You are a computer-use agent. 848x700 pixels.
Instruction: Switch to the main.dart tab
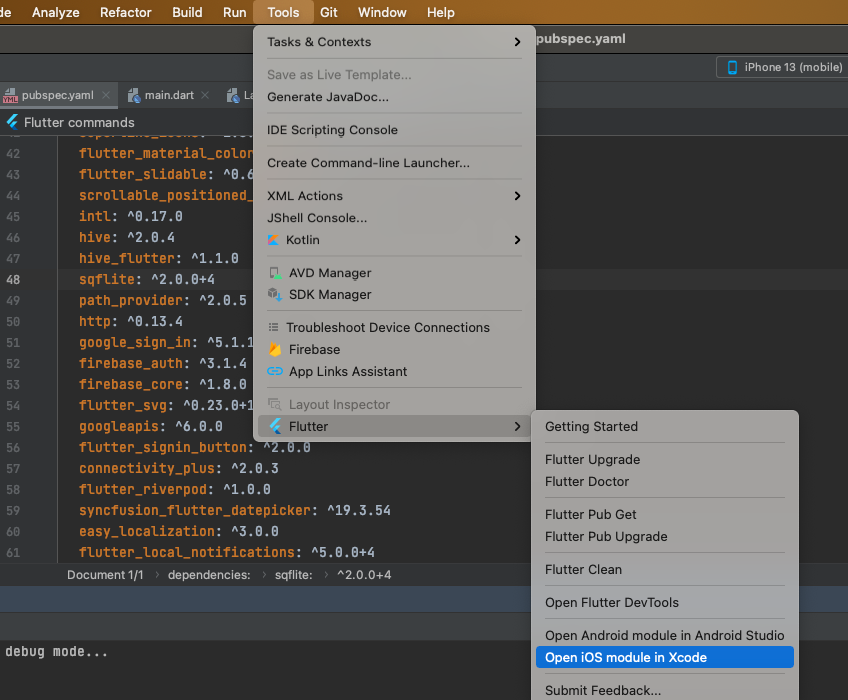tap(168, 96)
